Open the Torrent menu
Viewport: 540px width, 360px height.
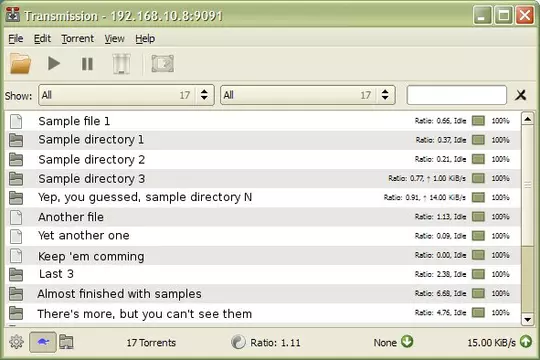[77, 39]
